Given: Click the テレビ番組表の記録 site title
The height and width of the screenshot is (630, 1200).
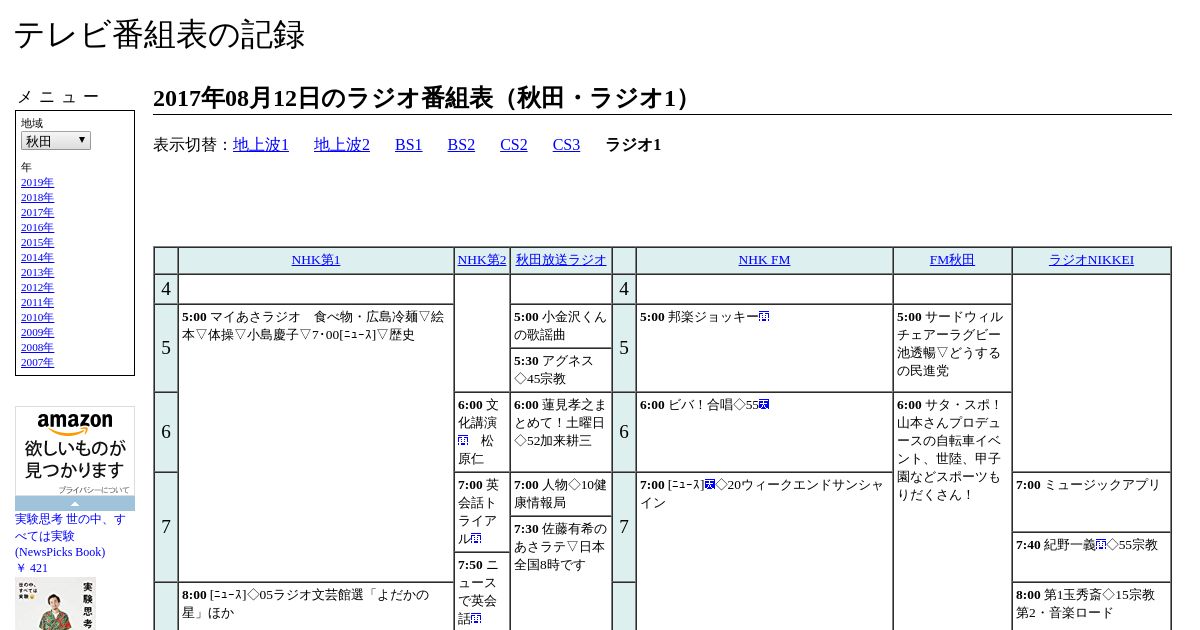Looking at the screenshot, I should [x=159, y=35].
